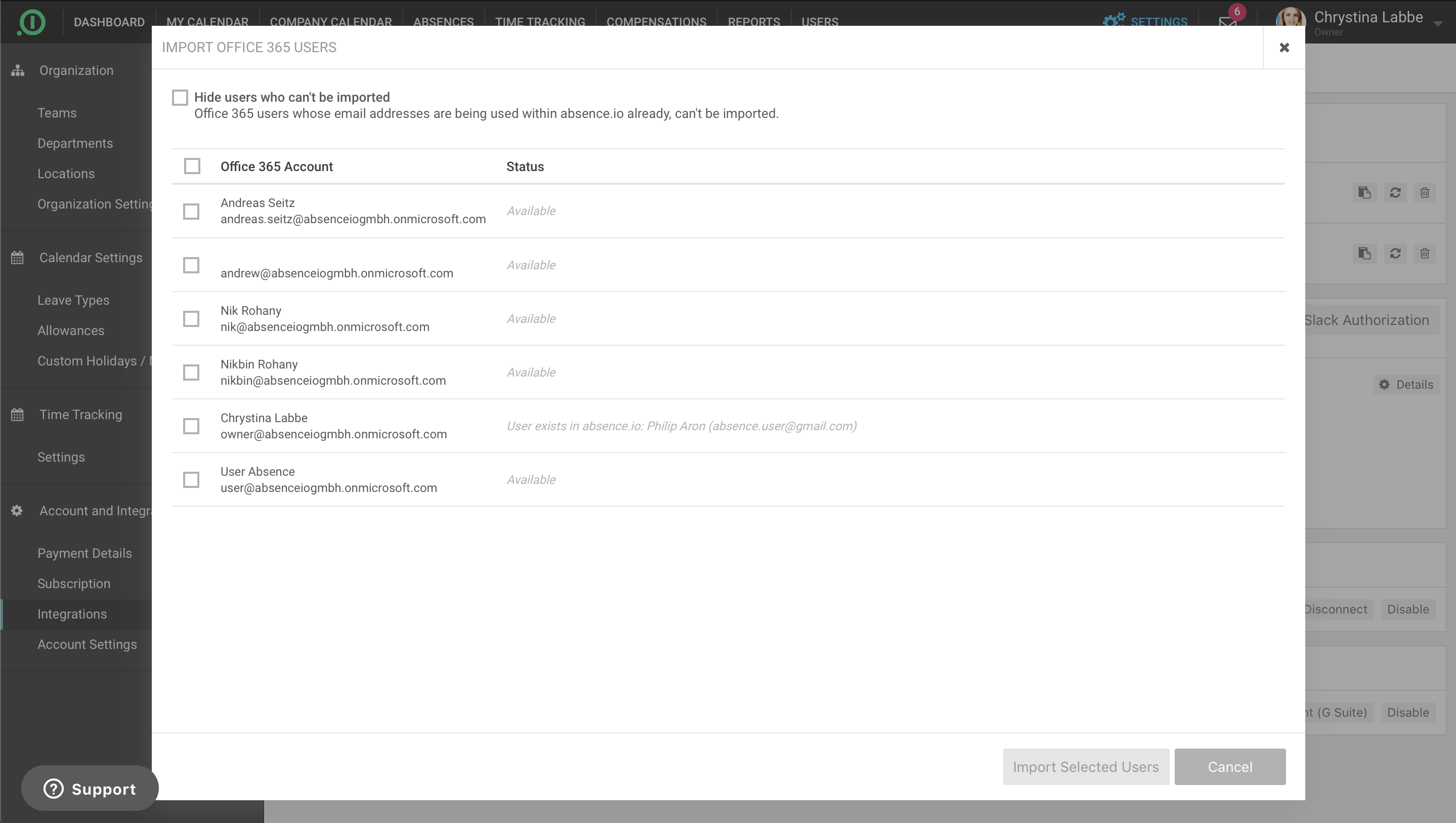Open the notifications envelope icon
This screenshot has height=823, width=1456.
(x=1227, y=21)
